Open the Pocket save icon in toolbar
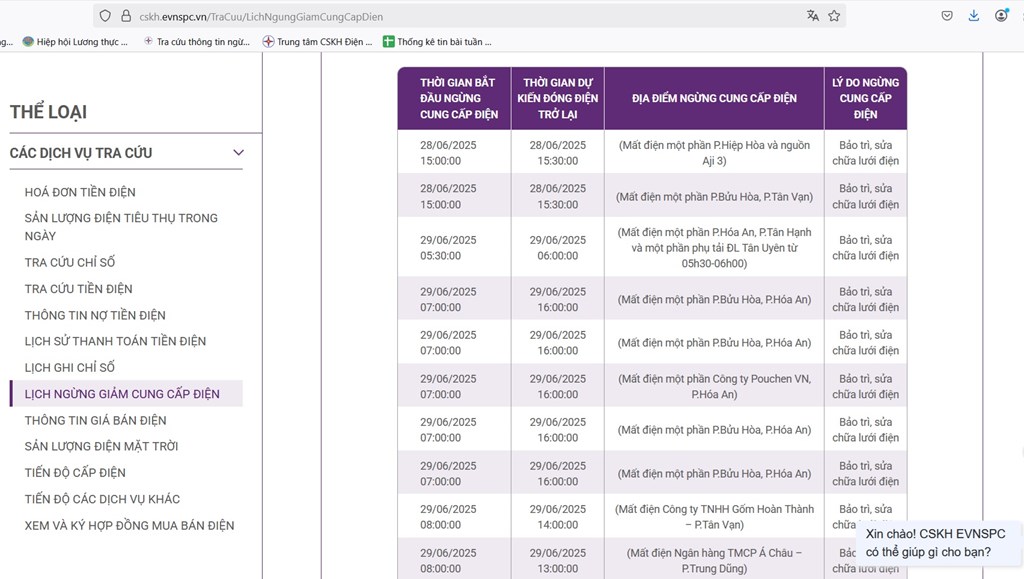 point(946,16)
